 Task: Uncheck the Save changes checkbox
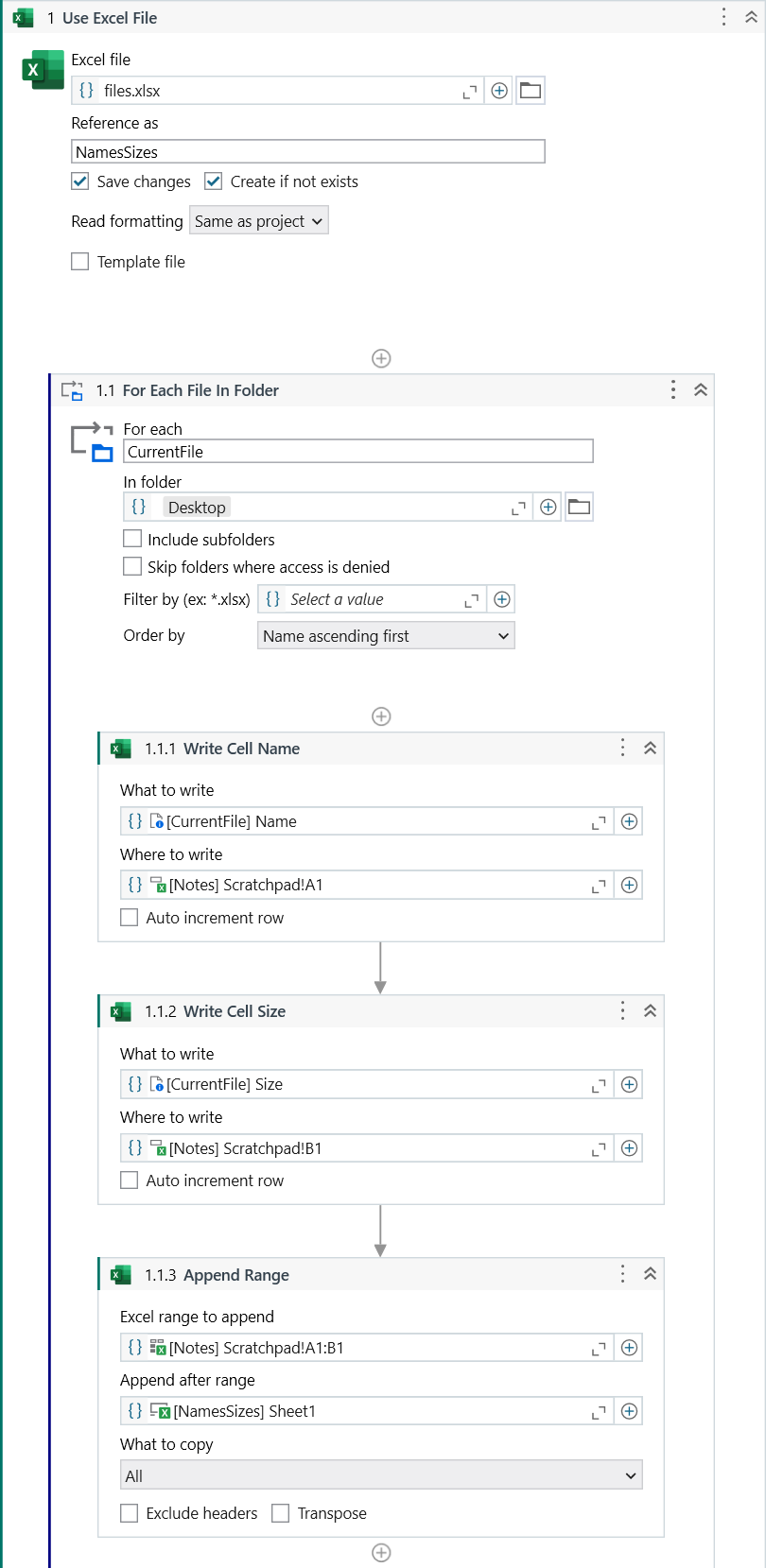[80, 181]
